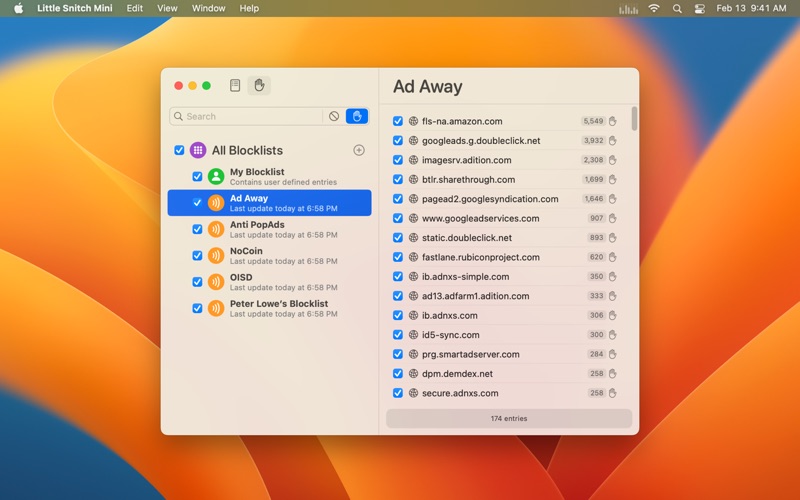
Task: Select Peter Lowe's Blocklist
Action: pyautogui.click(x=269, y=308)
